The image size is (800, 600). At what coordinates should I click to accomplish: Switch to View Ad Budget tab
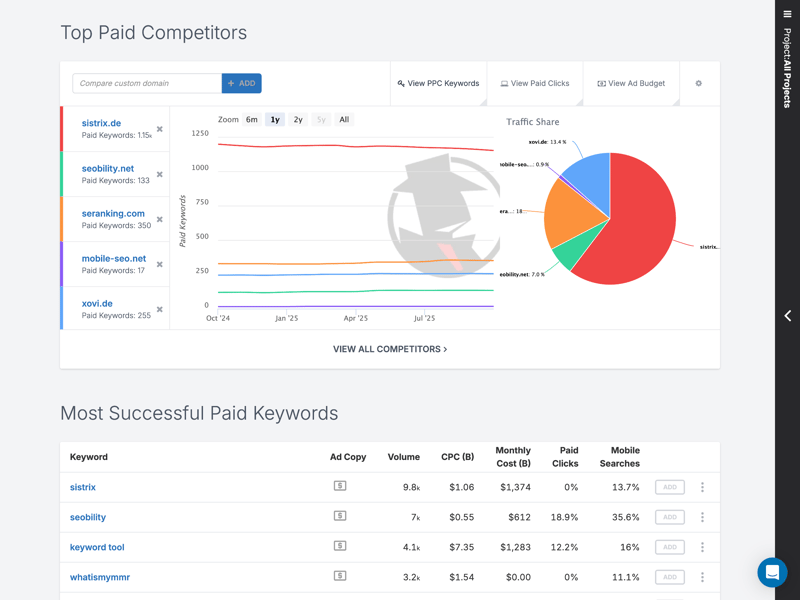click(631, 84)
